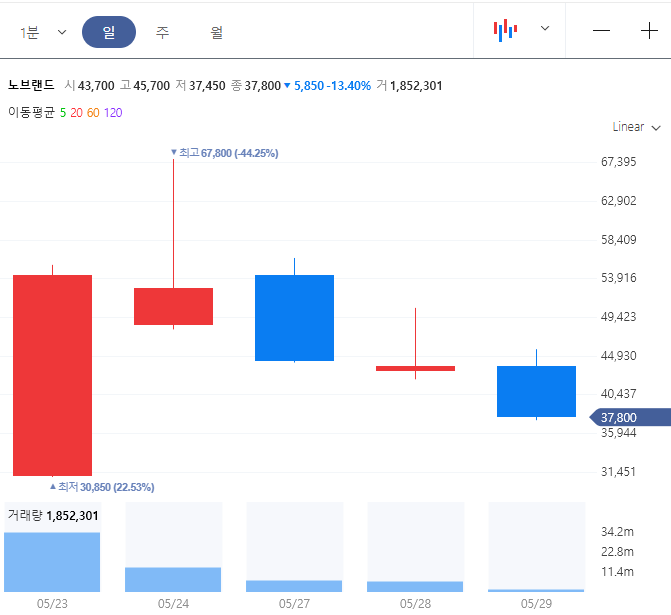Select the 05/29 blue candlestick
671x615 pixels.
[x=536, y=391]
